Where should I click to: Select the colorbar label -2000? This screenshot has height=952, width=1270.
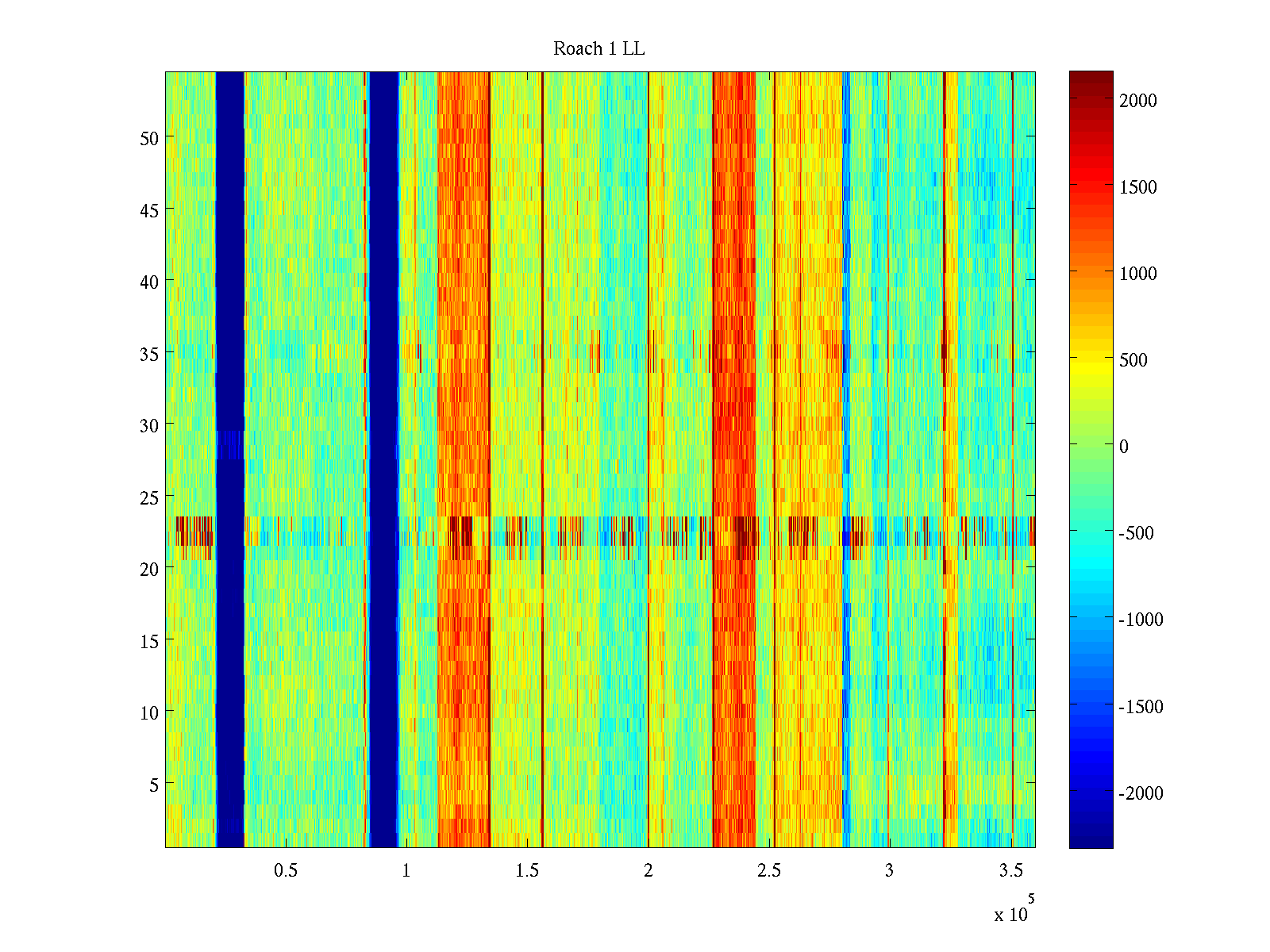[x=1140, y=793]
